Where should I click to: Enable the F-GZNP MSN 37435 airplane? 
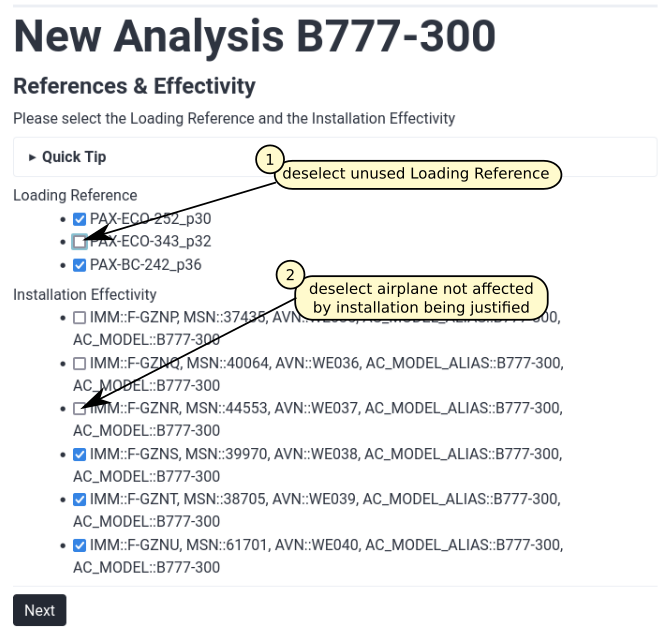point(80,318)
